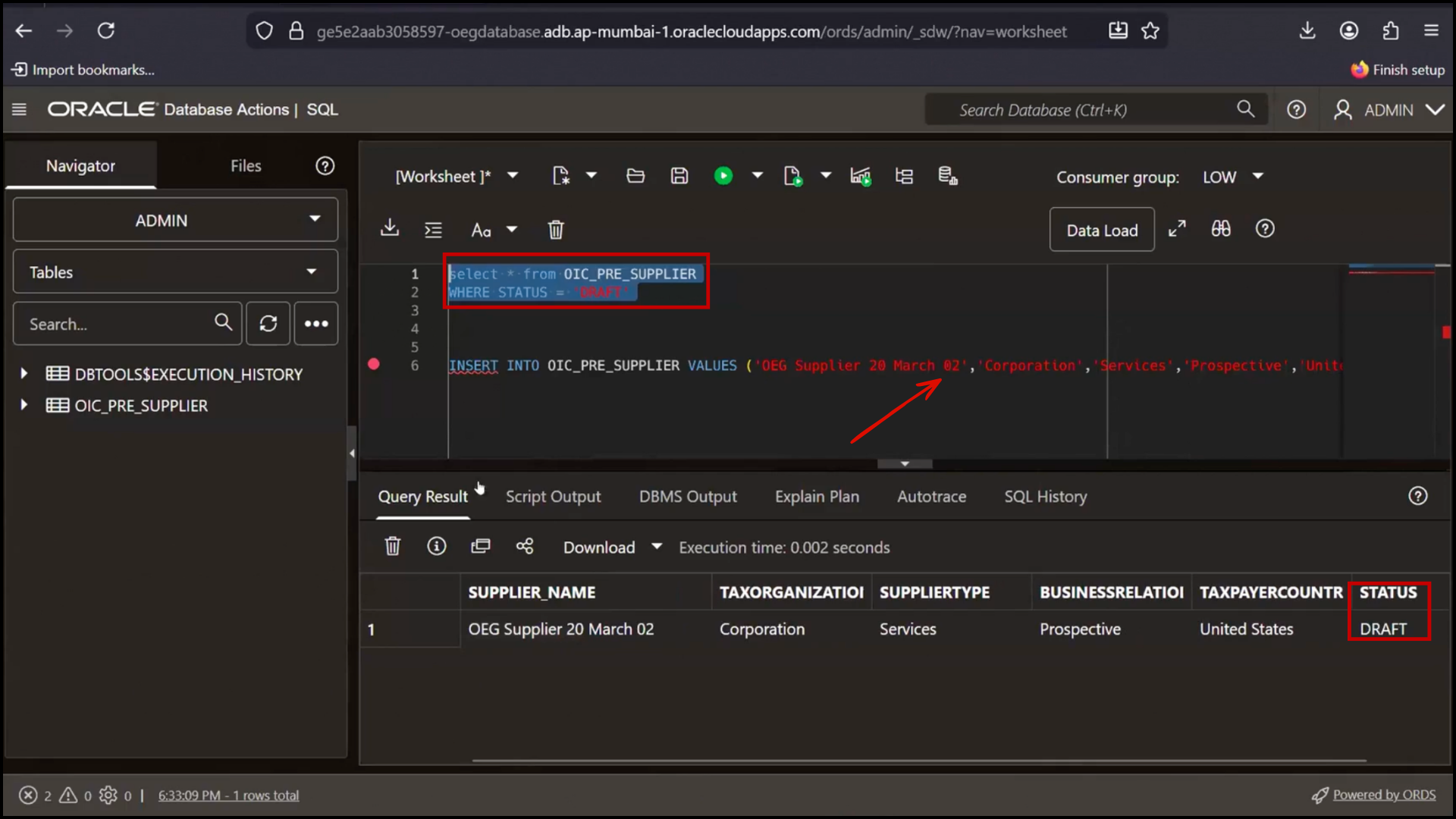Open the text case Aa dropdown arrow

512,230
